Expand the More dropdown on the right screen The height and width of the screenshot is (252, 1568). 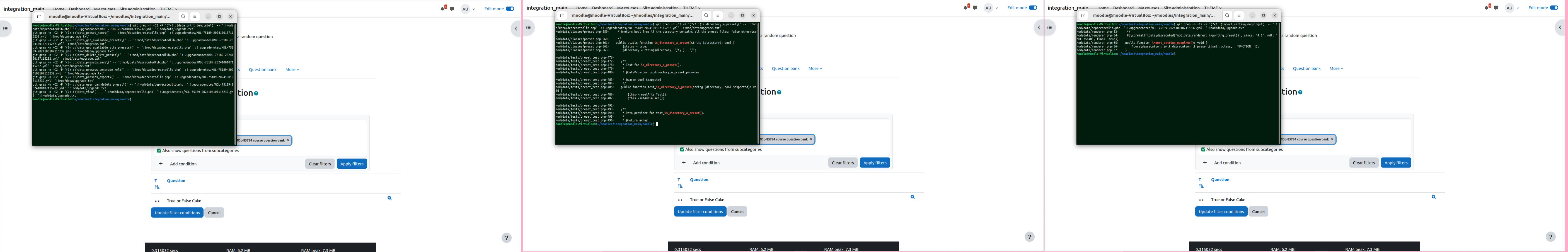click(1336, 68)
